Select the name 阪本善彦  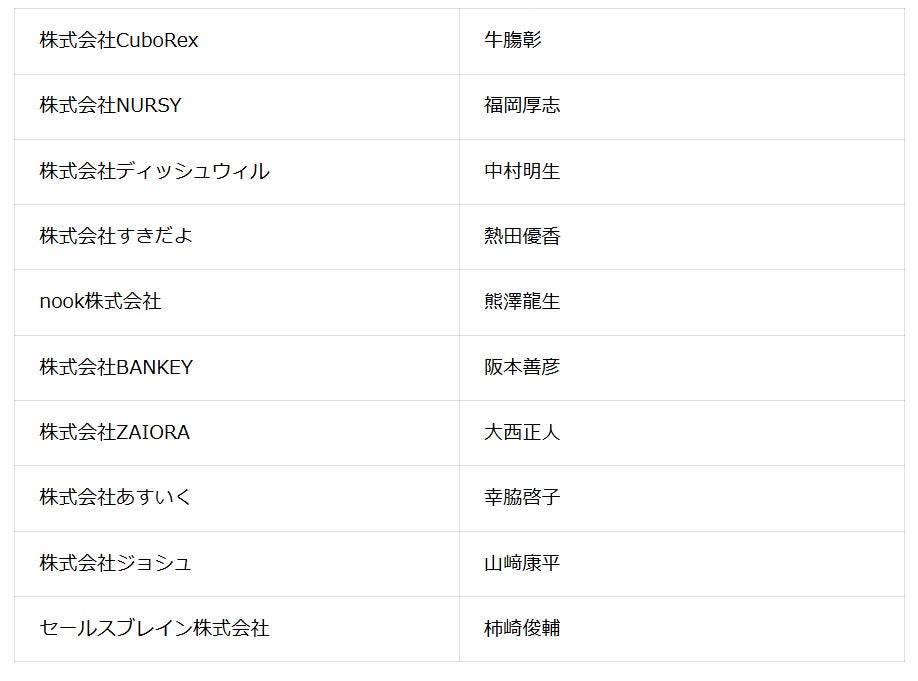(x=522, y=367)
